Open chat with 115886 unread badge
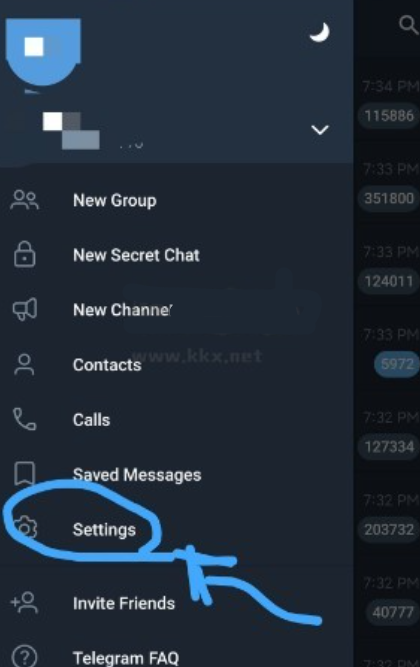The width and height of the screenshot is (420, 667). [x=389, y=115]
